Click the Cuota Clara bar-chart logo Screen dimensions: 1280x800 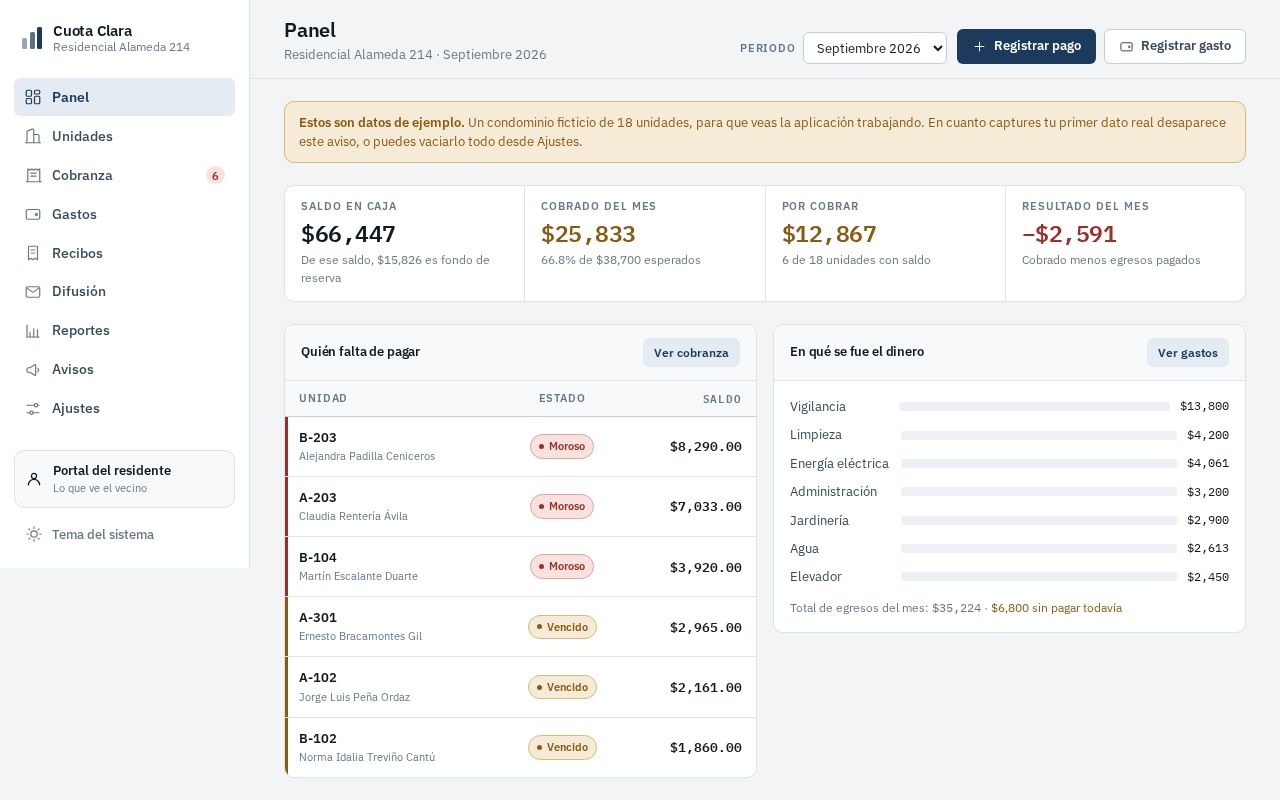pyautogui.click(x=32, y=38)
